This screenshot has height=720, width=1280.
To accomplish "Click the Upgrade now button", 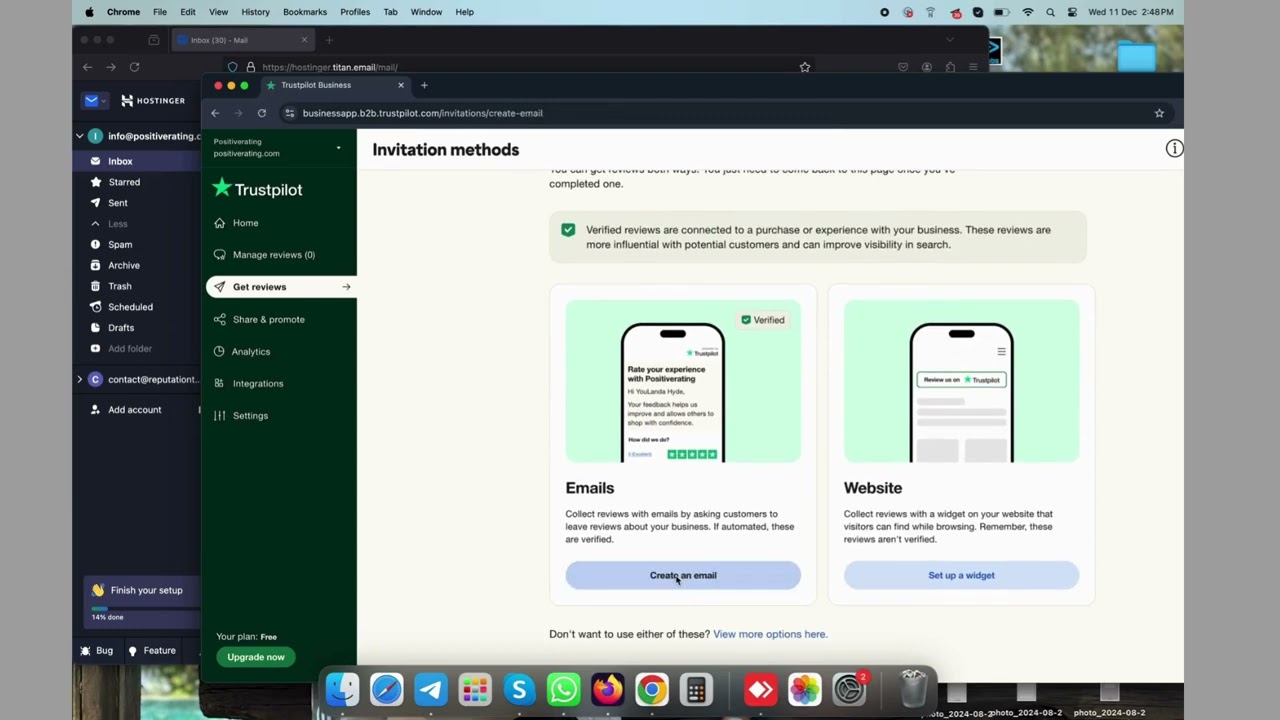I will click(256, 657).
